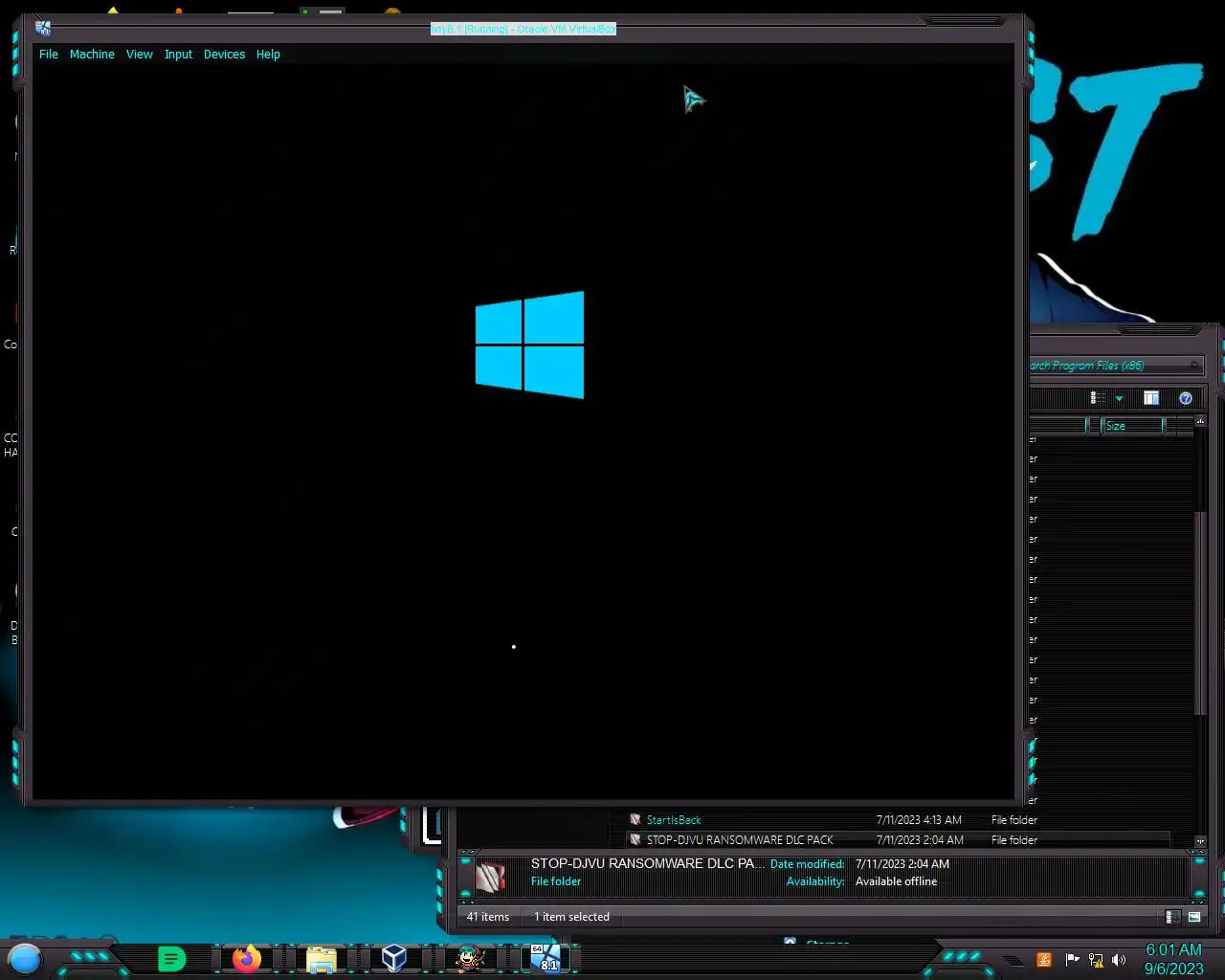The image size is (1225, 980).
Task: Select the StartIsBack folder in Explorer
Action: pos(674,820)
